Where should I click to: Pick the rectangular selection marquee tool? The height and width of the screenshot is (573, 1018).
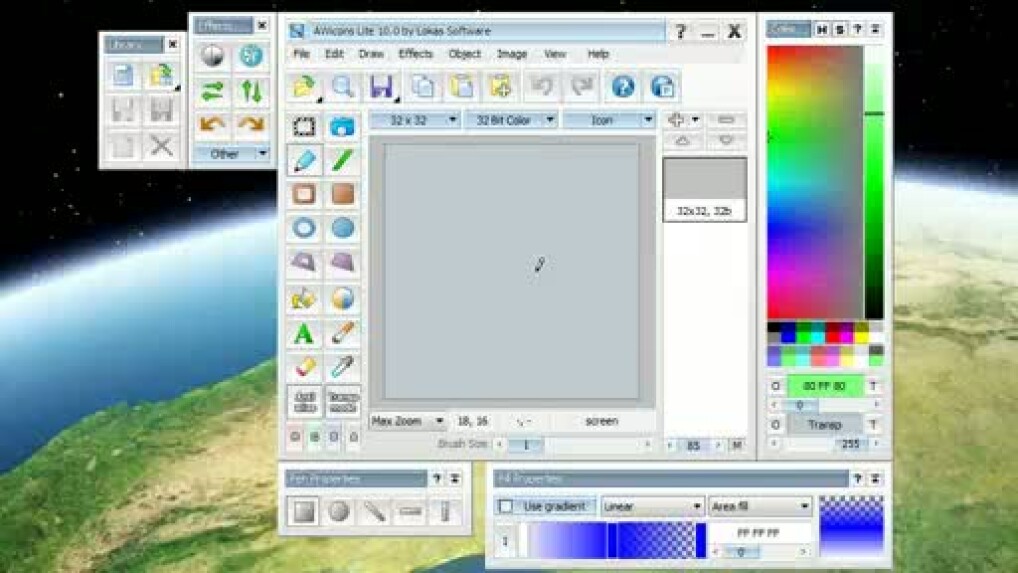[305, 127]
